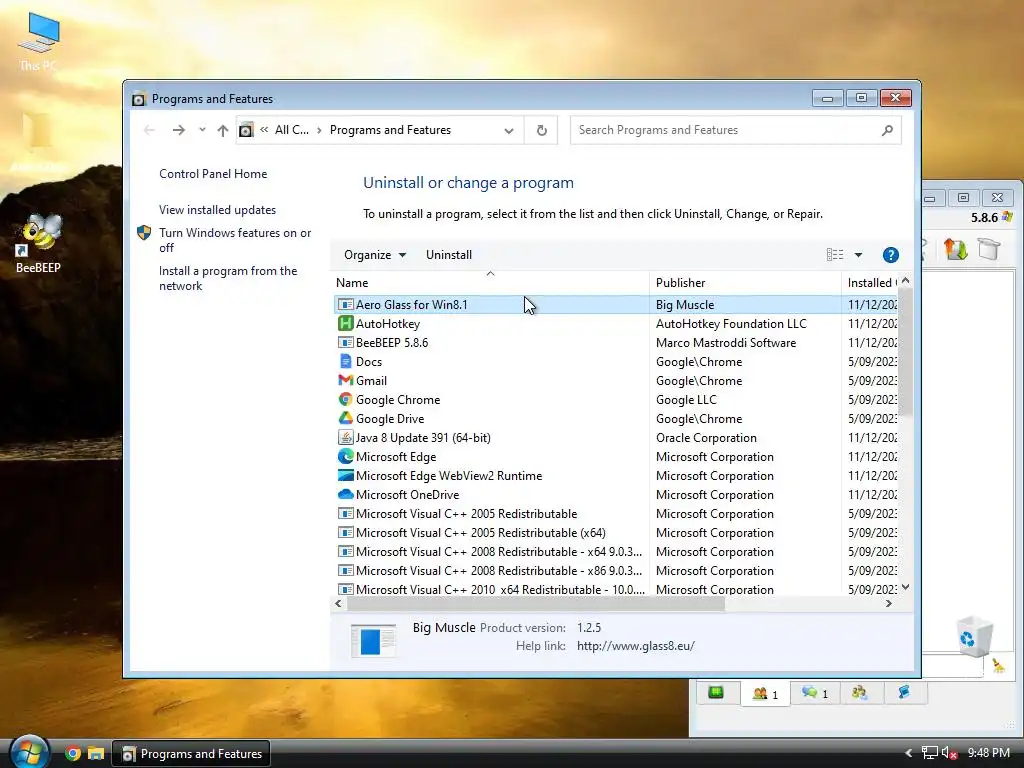Click the search magnifier icon
The height and width of the screenshot is (768, 1024).
pyautogui.click(x=887, y=130)
